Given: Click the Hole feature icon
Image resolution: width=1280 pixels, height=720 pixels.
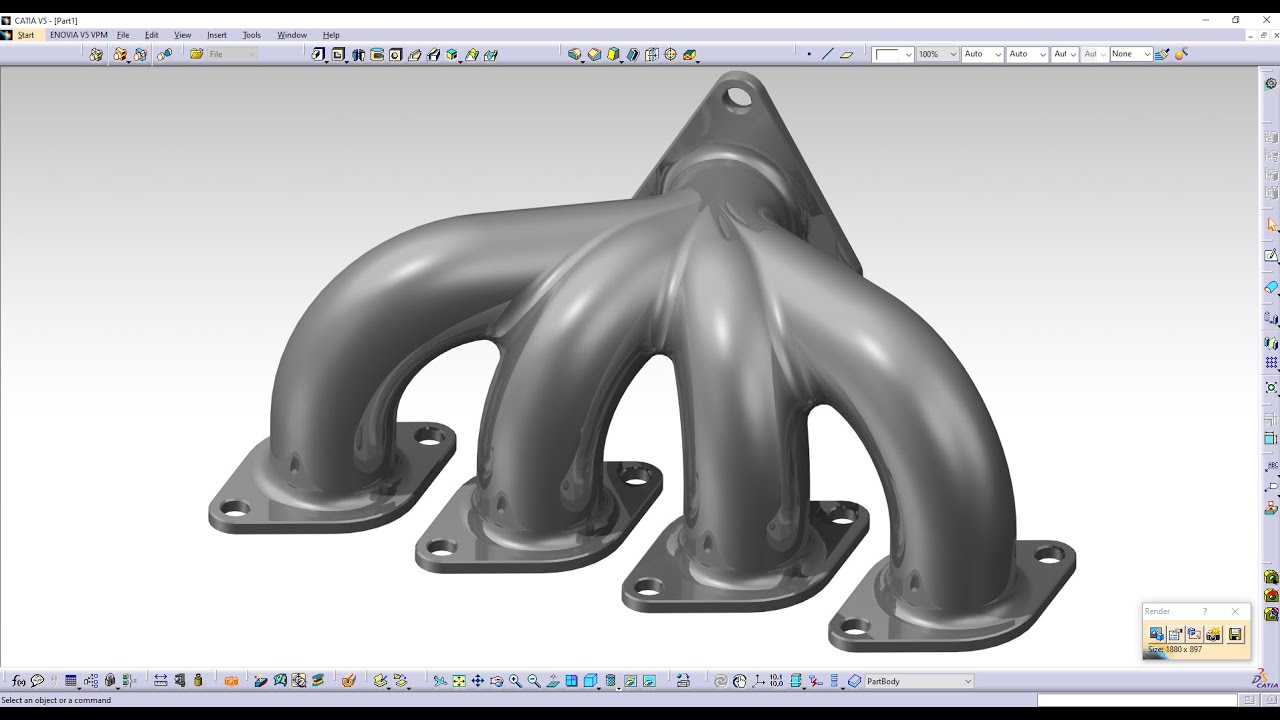Looking at the screenshot, I should coord(396,54).
